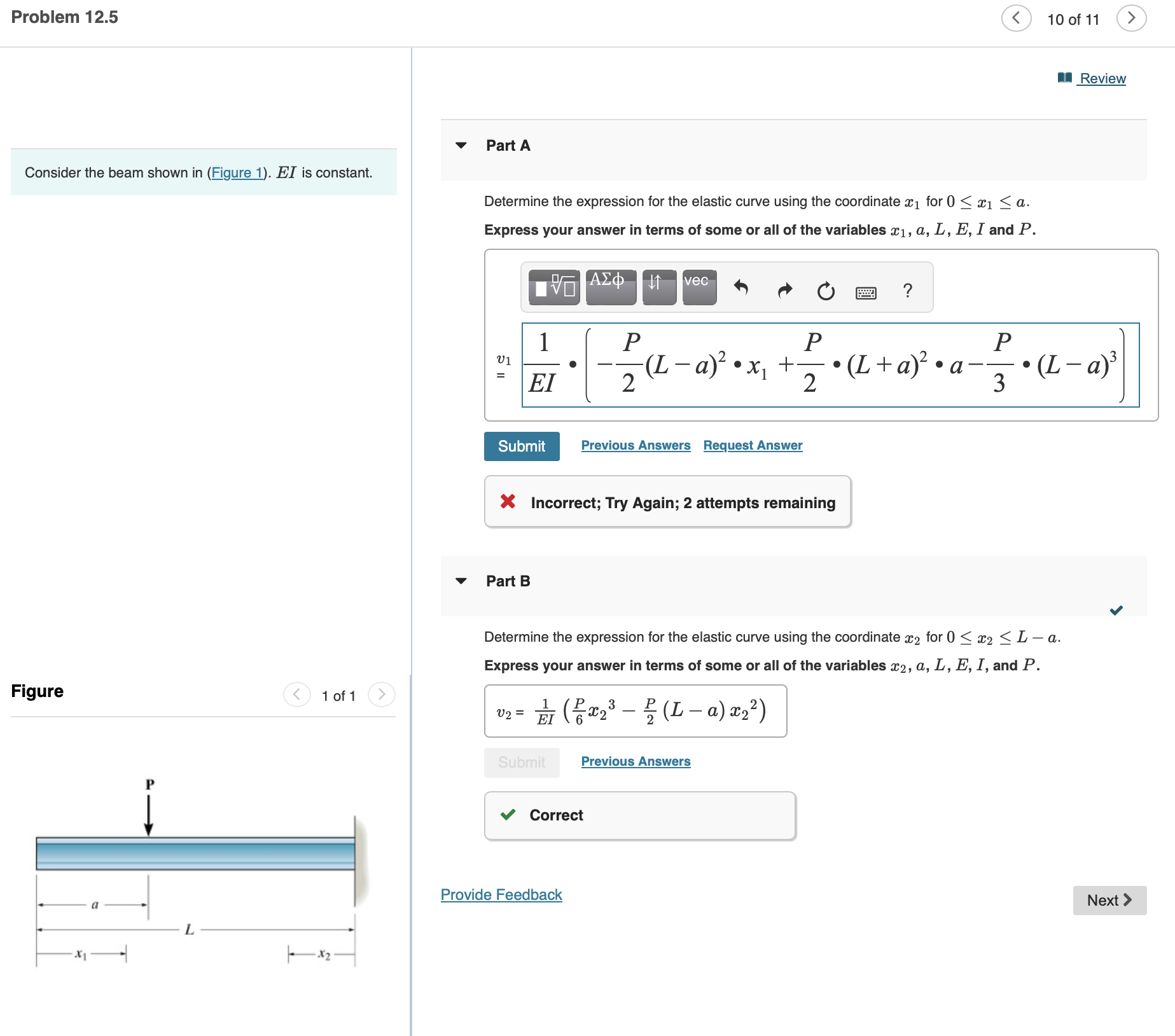Open Previous Answers for Part A
Screen dimensions: 1175x1036
point(636,445)
